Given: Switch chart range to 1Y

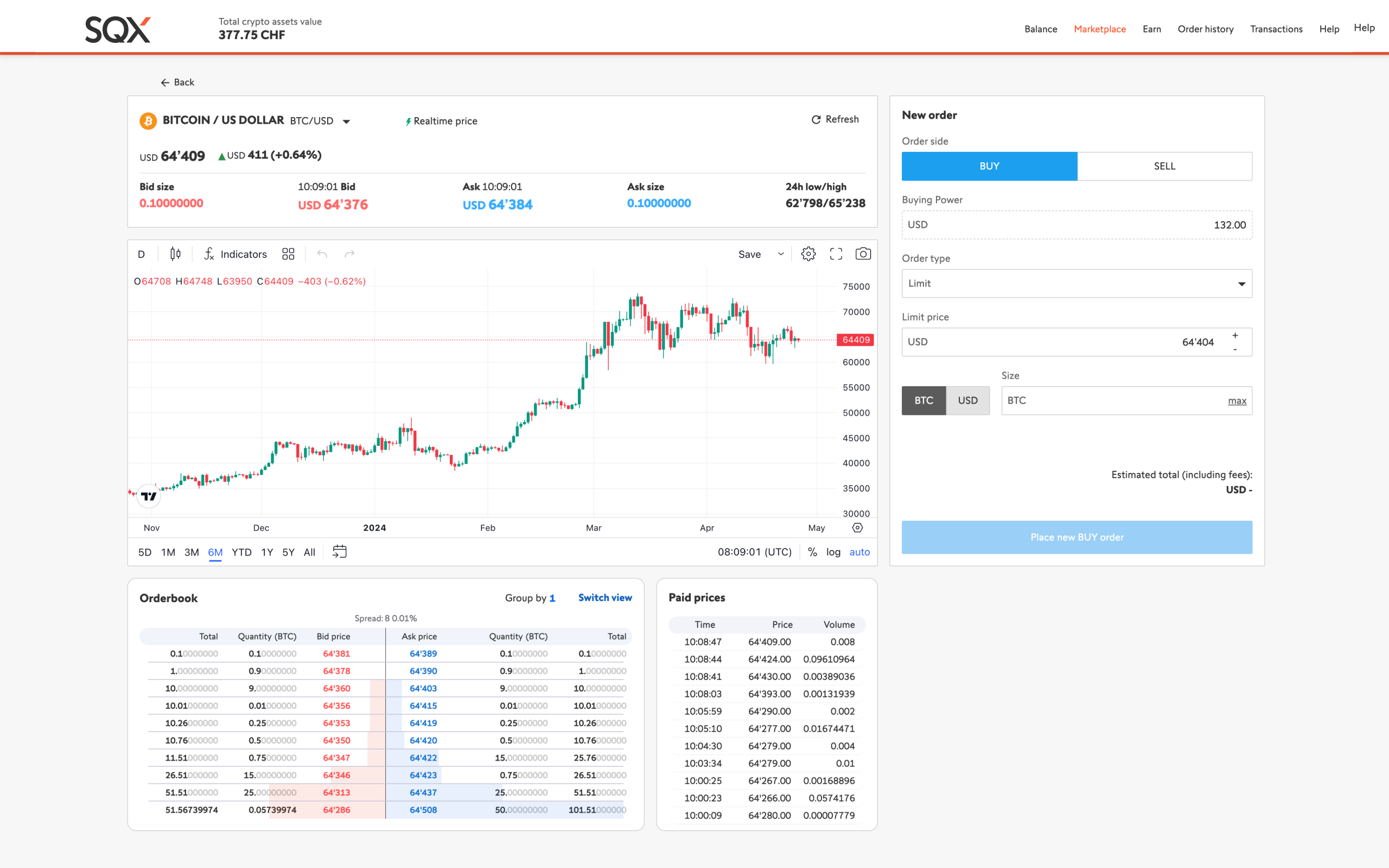Looking at the screenshot, I should point(267,552).
